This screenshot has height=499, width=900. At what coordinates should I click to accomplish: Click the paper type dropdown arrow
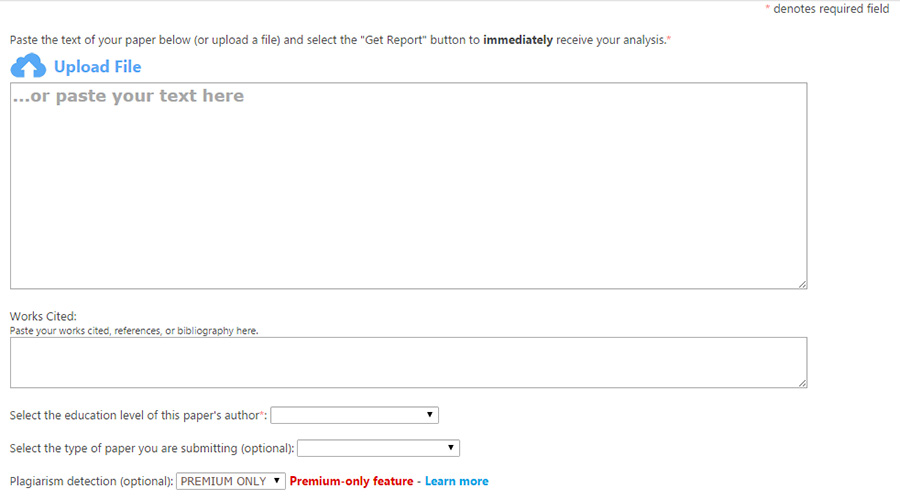pyautogui.click(x=451, y=448)
